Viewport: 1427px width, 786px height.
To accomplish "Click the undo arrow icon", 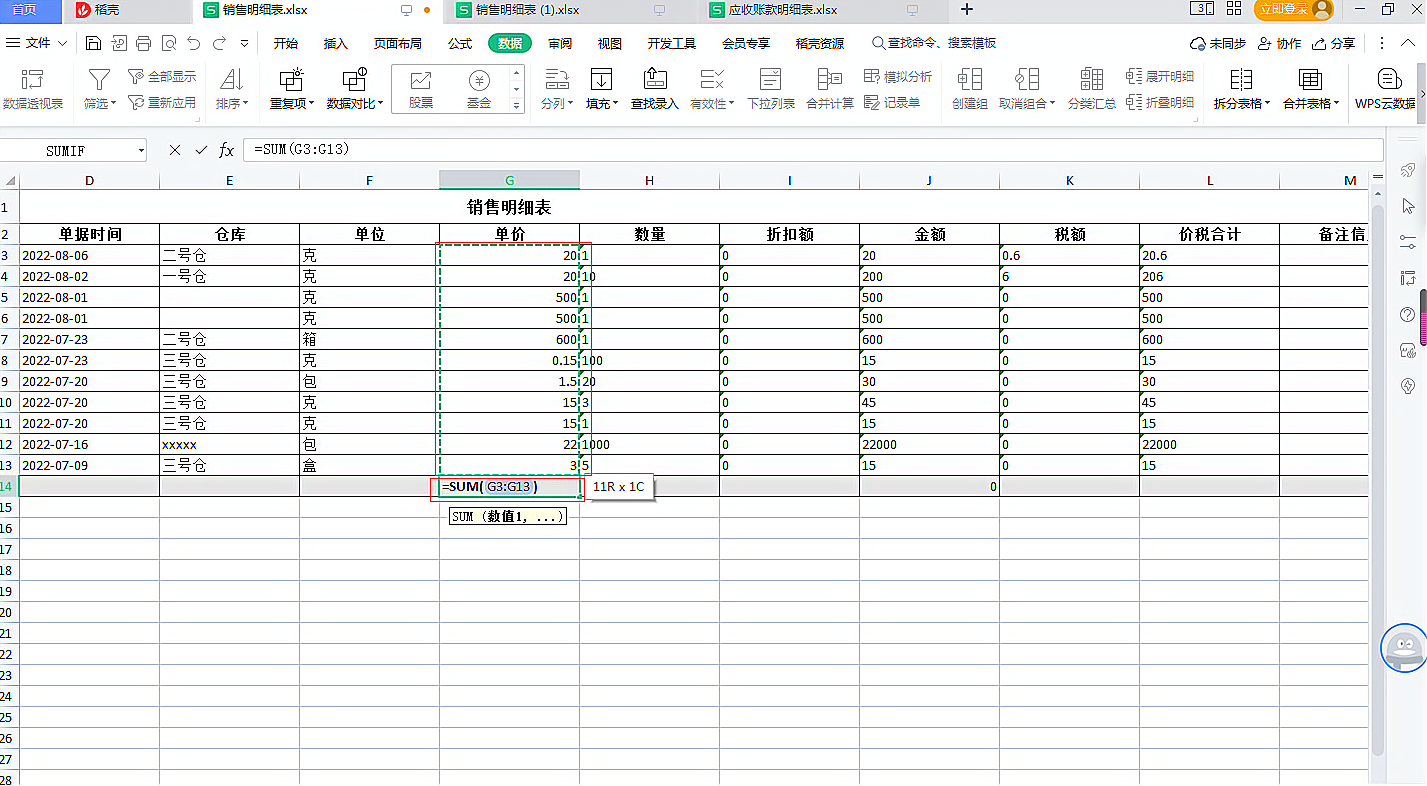I will point(193,43).
